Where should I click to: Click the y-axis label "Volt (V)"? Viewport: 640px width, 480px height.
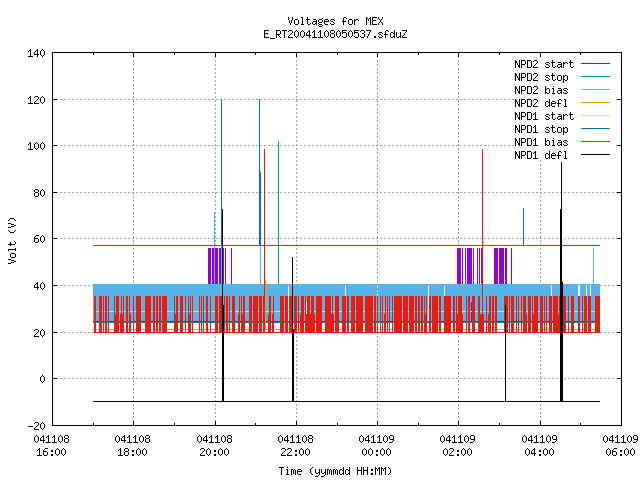(x=12, y=240)
